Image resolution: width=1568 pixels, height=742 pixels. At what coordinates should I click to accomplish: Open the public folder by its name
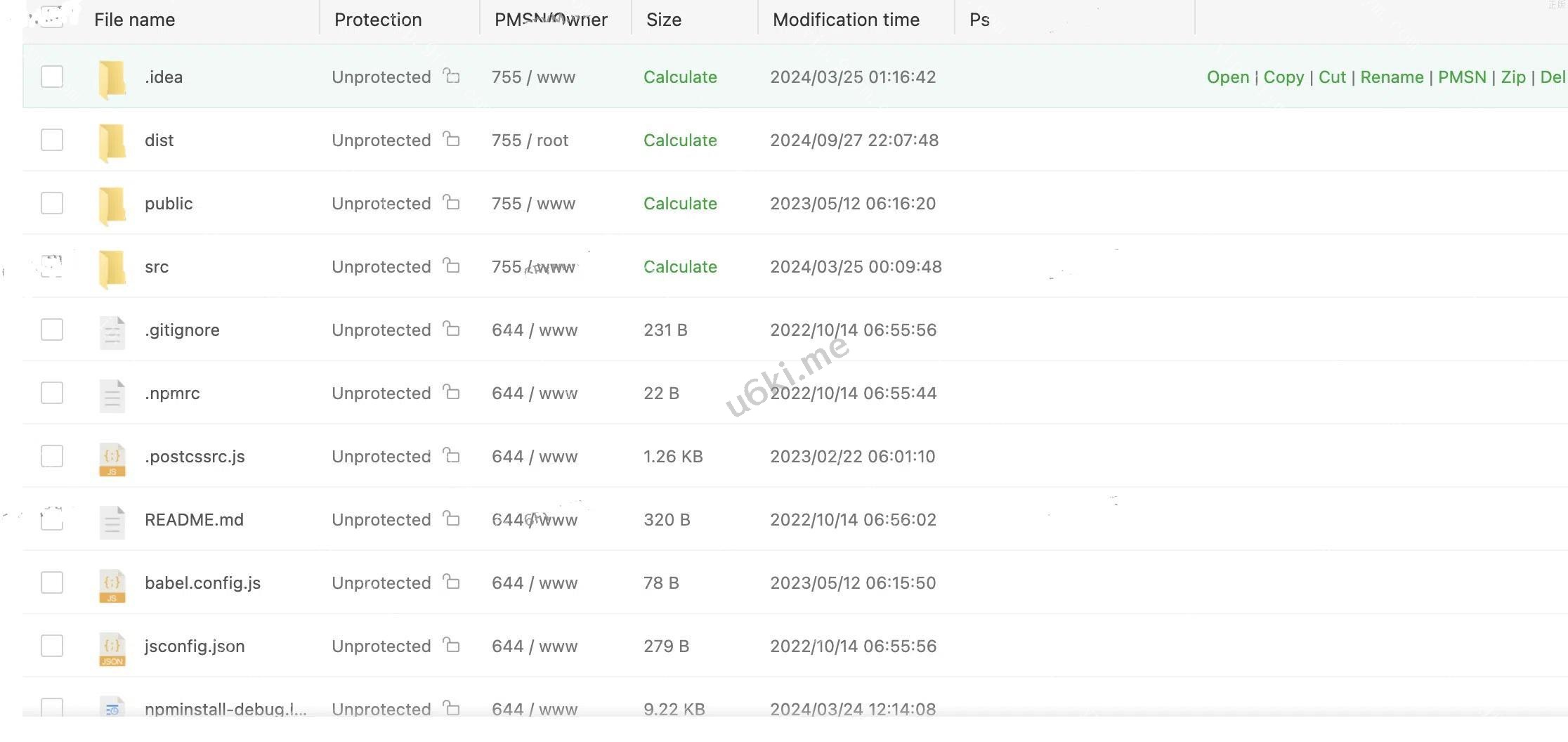pyautogui.click(x=169, y=204)
